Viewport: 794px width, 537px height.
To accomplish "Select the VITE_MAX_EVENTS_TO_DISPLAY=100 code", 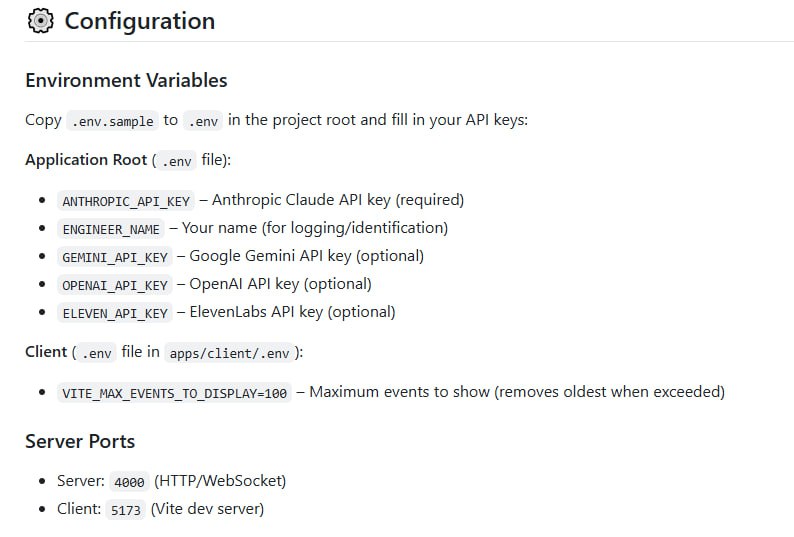I will (x=175, y=393).
